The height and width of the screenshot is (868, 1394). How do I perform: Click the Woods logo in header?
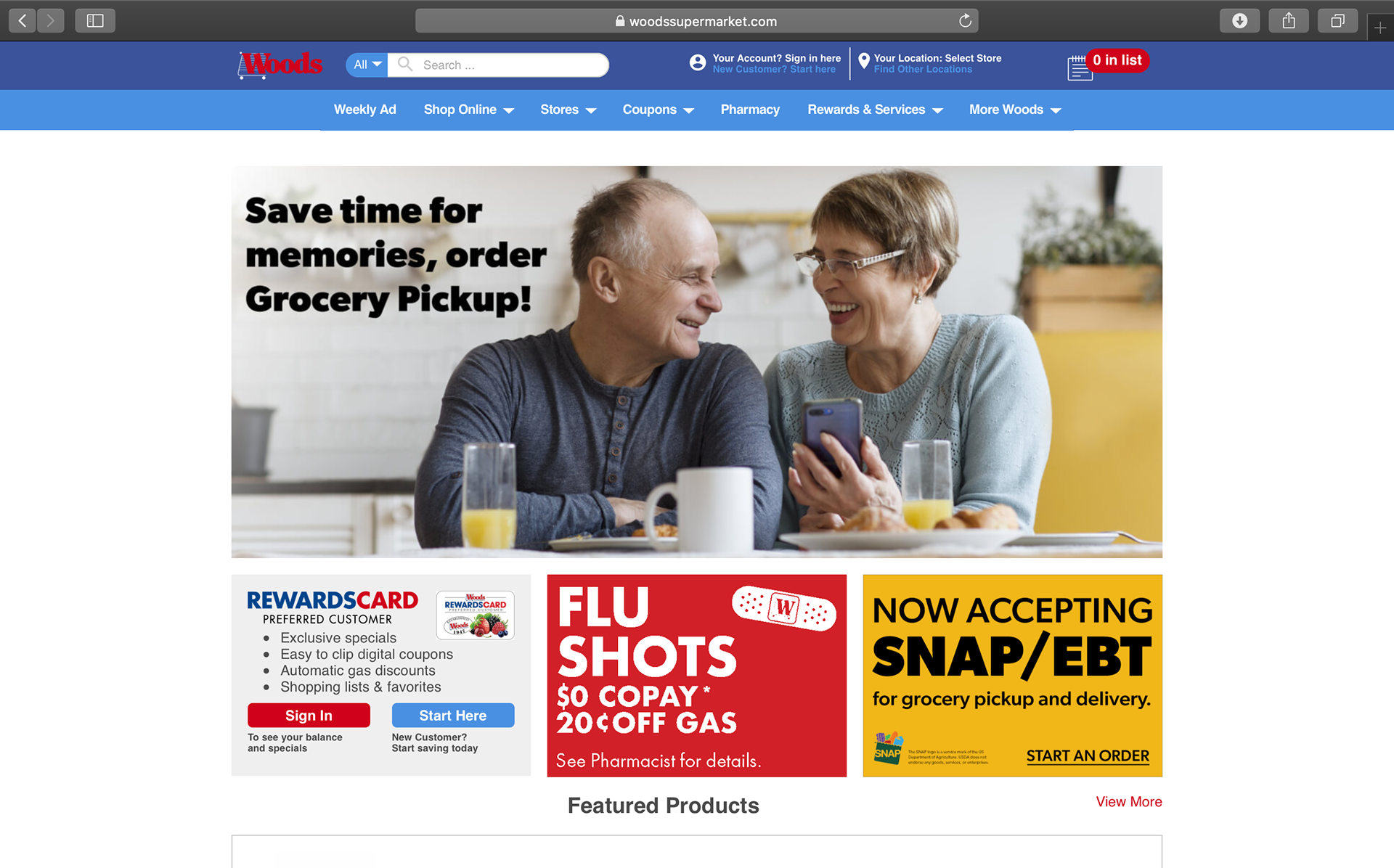280,65
